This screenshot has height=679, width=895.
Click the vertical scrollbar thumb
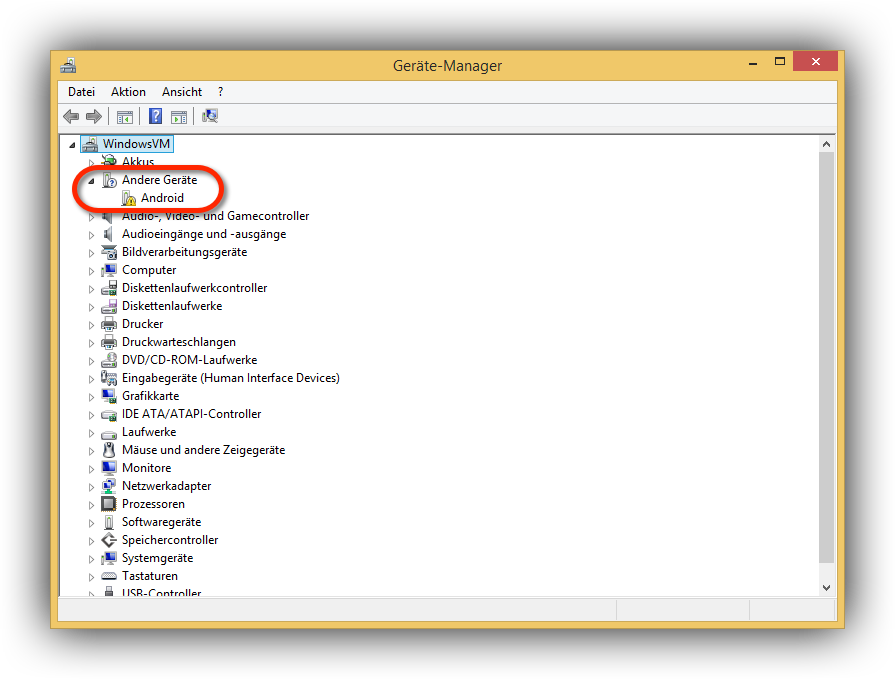(826, 357)
